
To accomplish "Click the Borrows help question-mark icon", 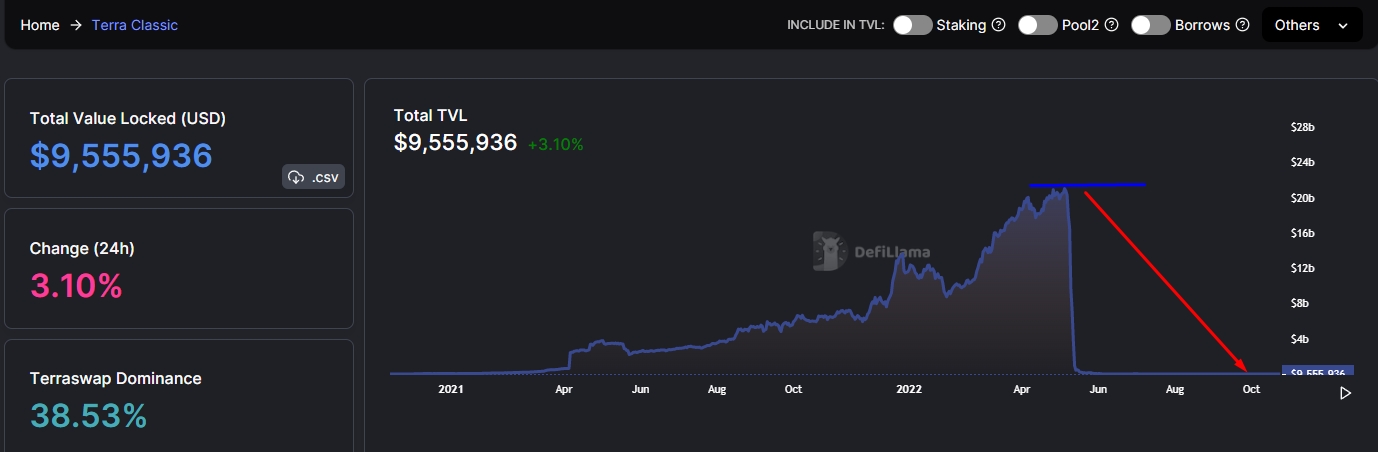I will pos(1243,25).
